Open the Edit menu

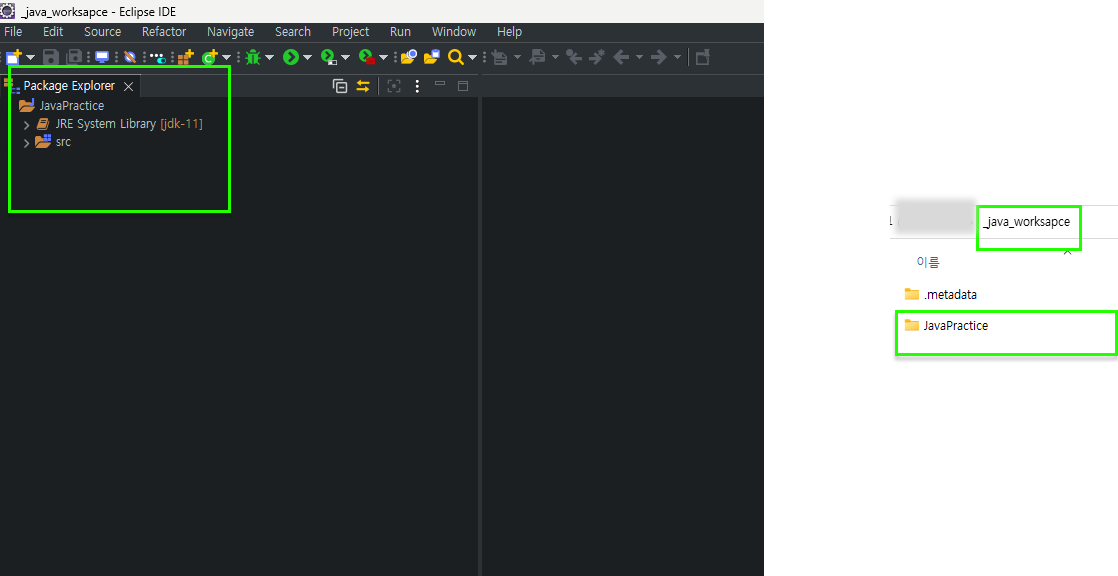[x=53, y=31]
